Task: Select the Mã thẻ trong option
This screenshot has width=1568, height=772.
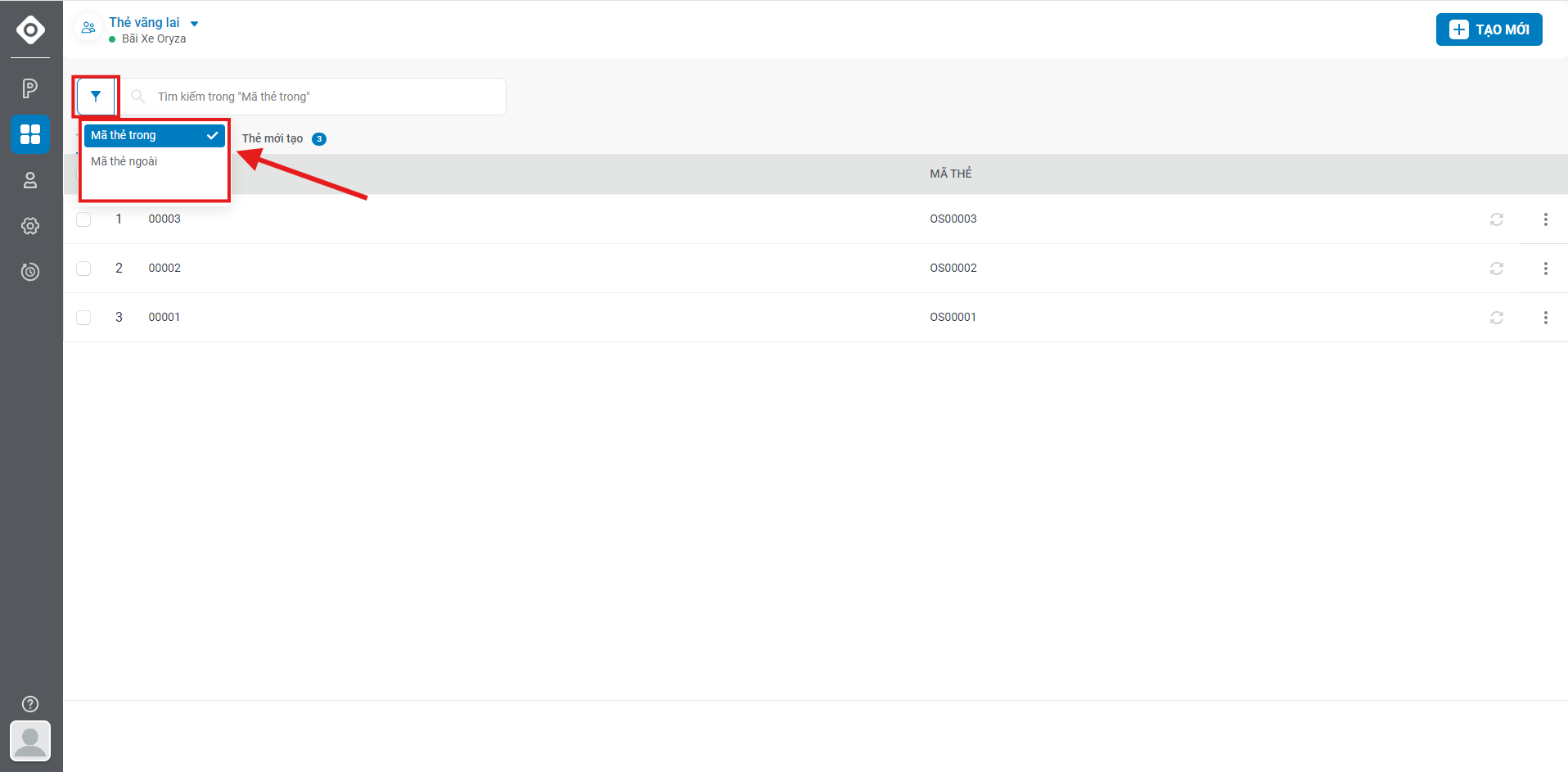Action: (154, 135)
